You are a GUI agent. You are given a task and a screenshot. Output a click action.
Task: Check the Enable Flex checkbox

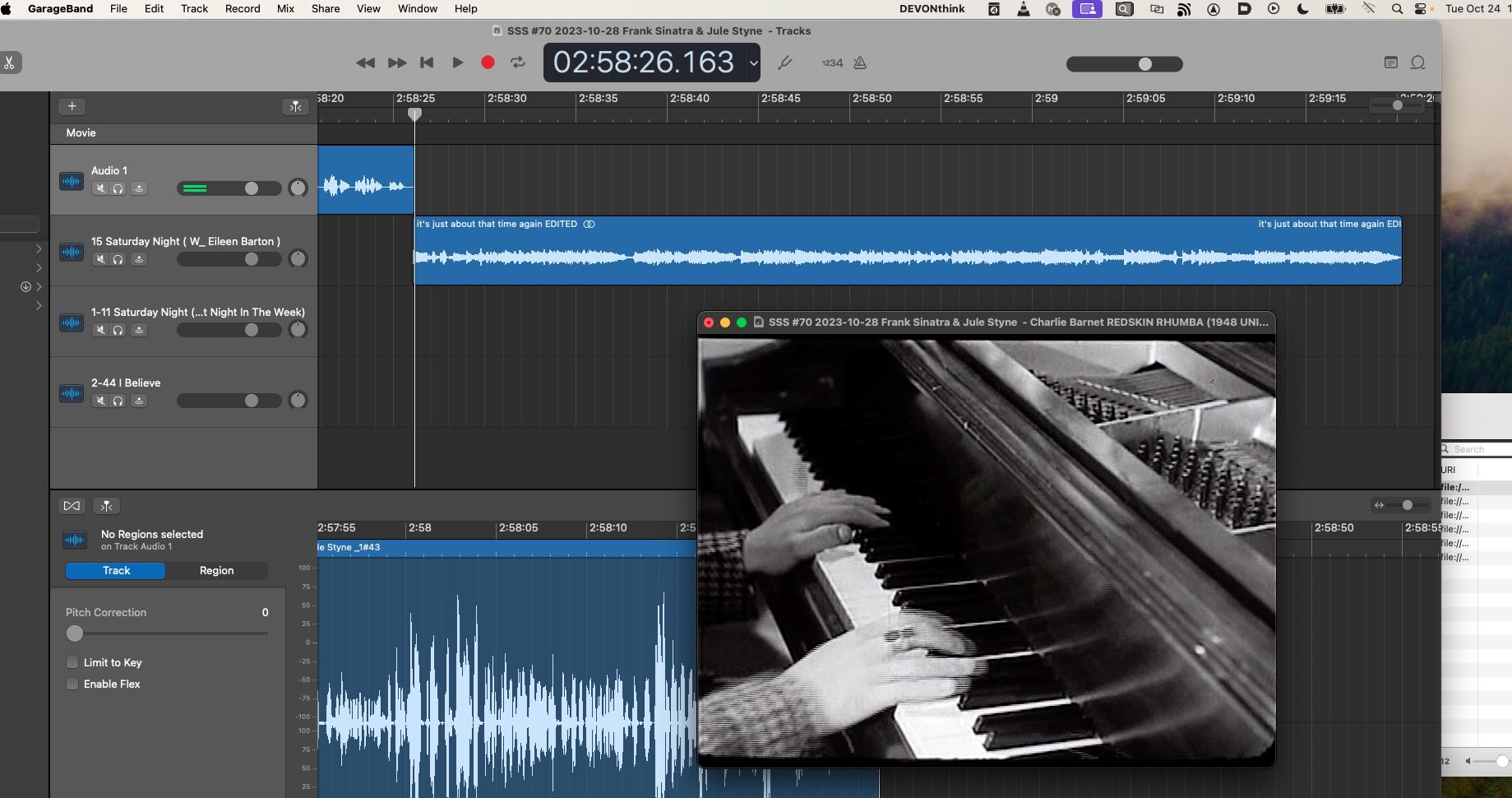[72, 684]
